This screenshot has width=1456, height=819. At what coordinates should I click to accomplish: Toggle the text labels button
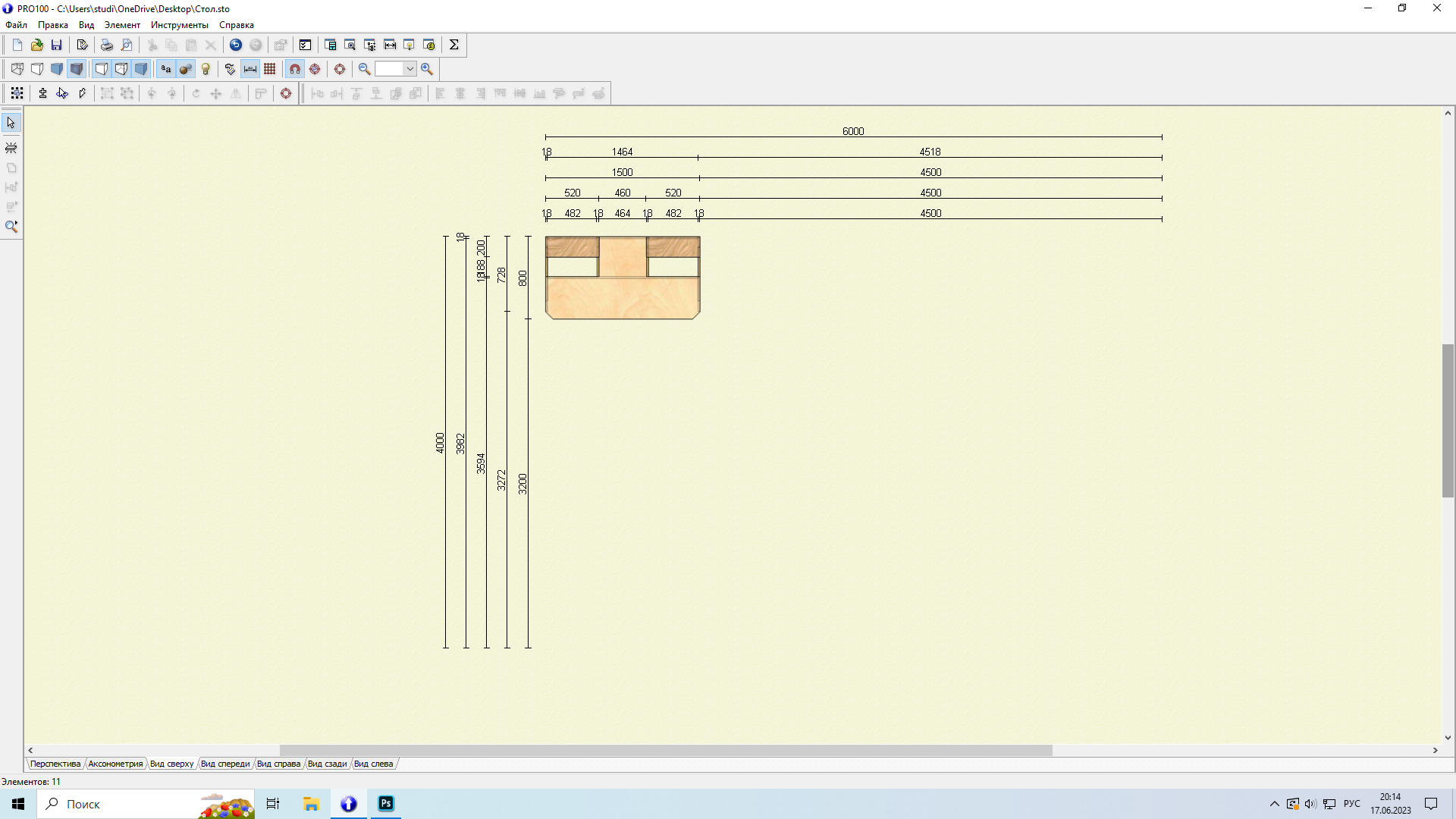pyautogui.click(x=165, y=69)
